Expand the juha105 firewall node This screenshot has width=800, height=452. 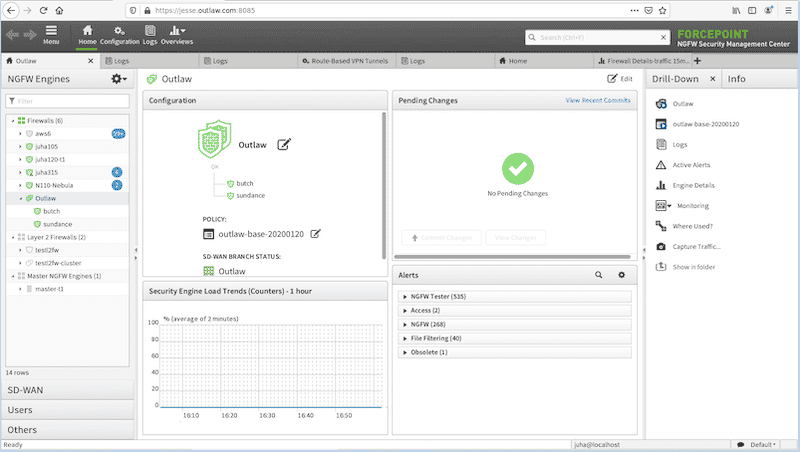coord(20,146)
